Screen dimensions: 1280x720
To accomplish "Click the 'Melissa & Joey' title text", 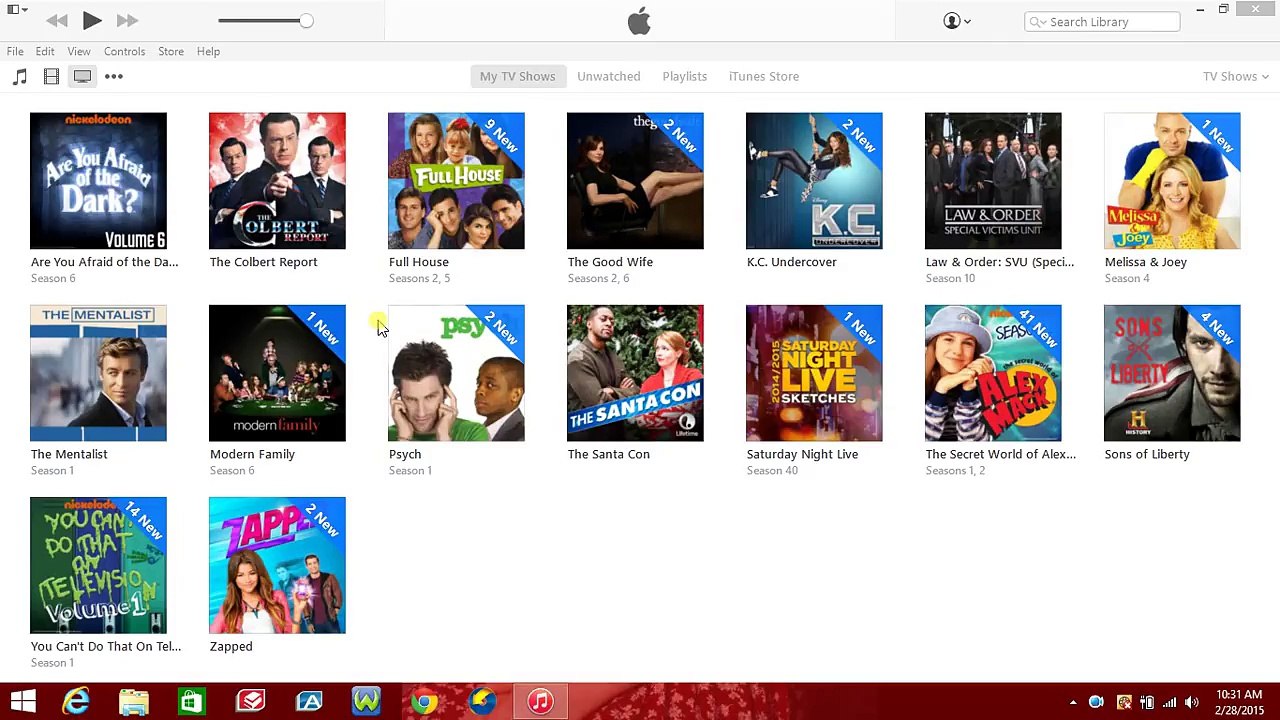I will tap(1145, 262).
